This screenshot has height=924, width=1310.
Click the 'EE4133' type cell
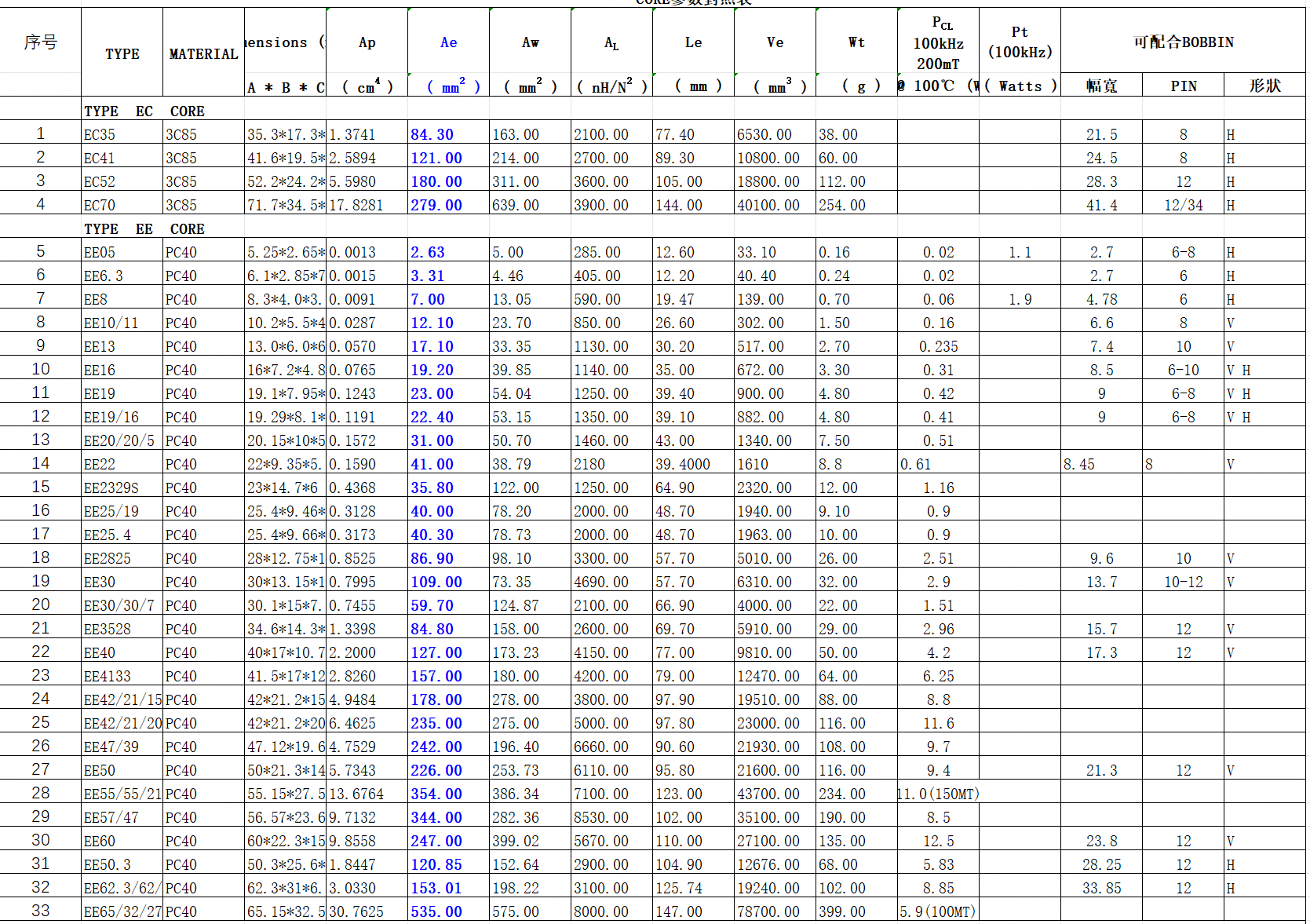(122, 676)
